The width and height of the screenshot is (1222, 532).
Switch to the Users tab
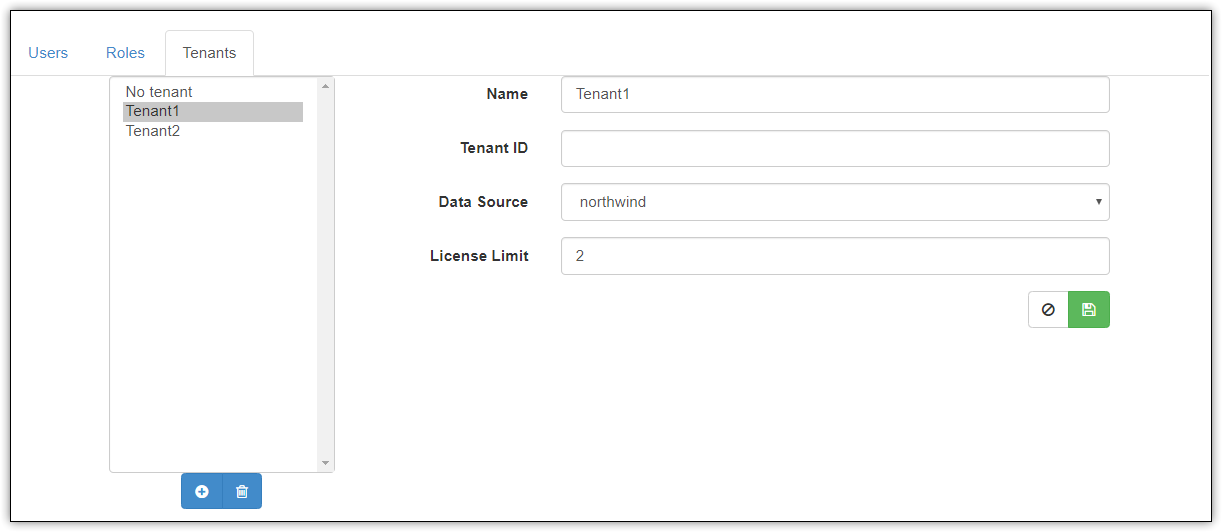tap(48, 53)
